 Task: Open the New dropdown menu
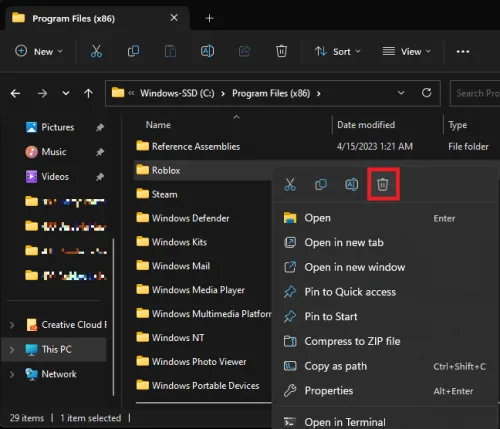(39, 52)
